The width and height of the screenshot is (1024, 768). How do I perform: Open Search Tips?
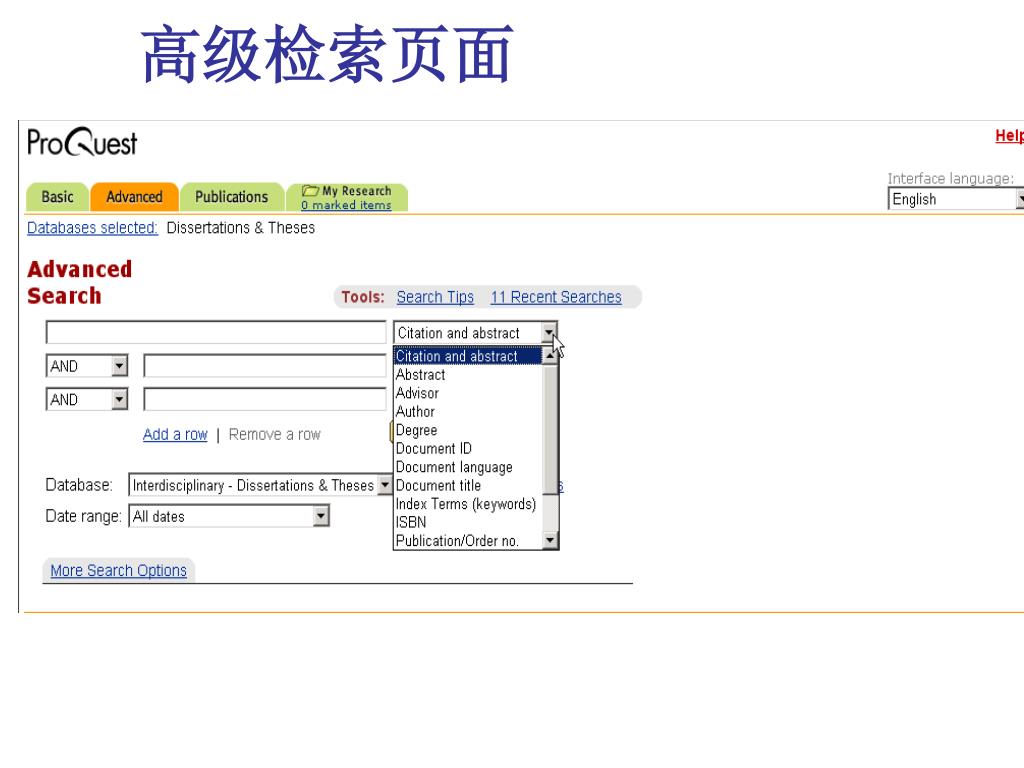435,297
